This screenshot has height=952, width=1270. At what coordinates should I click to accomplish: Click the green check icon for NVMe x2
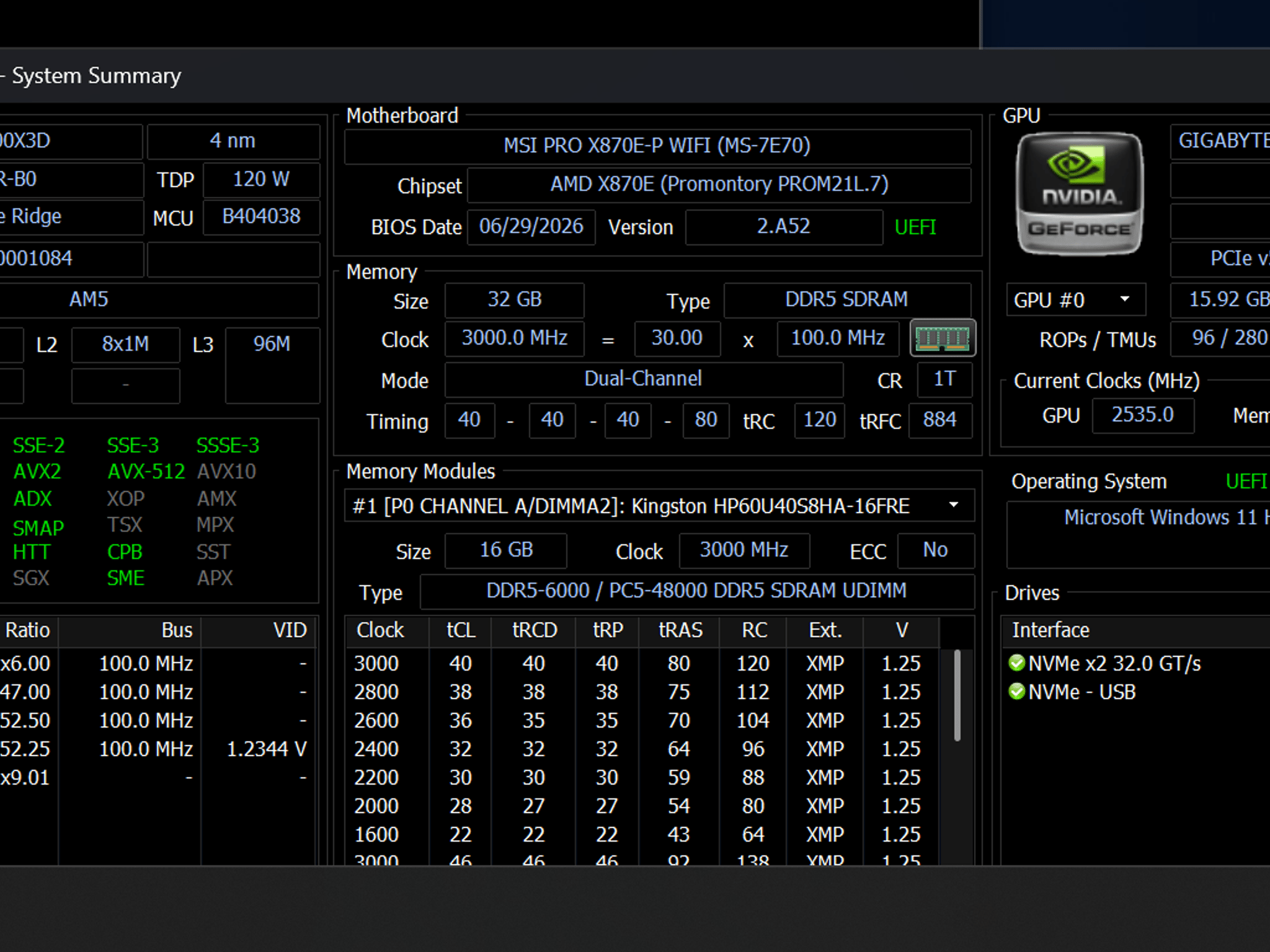click(1017, 663)
